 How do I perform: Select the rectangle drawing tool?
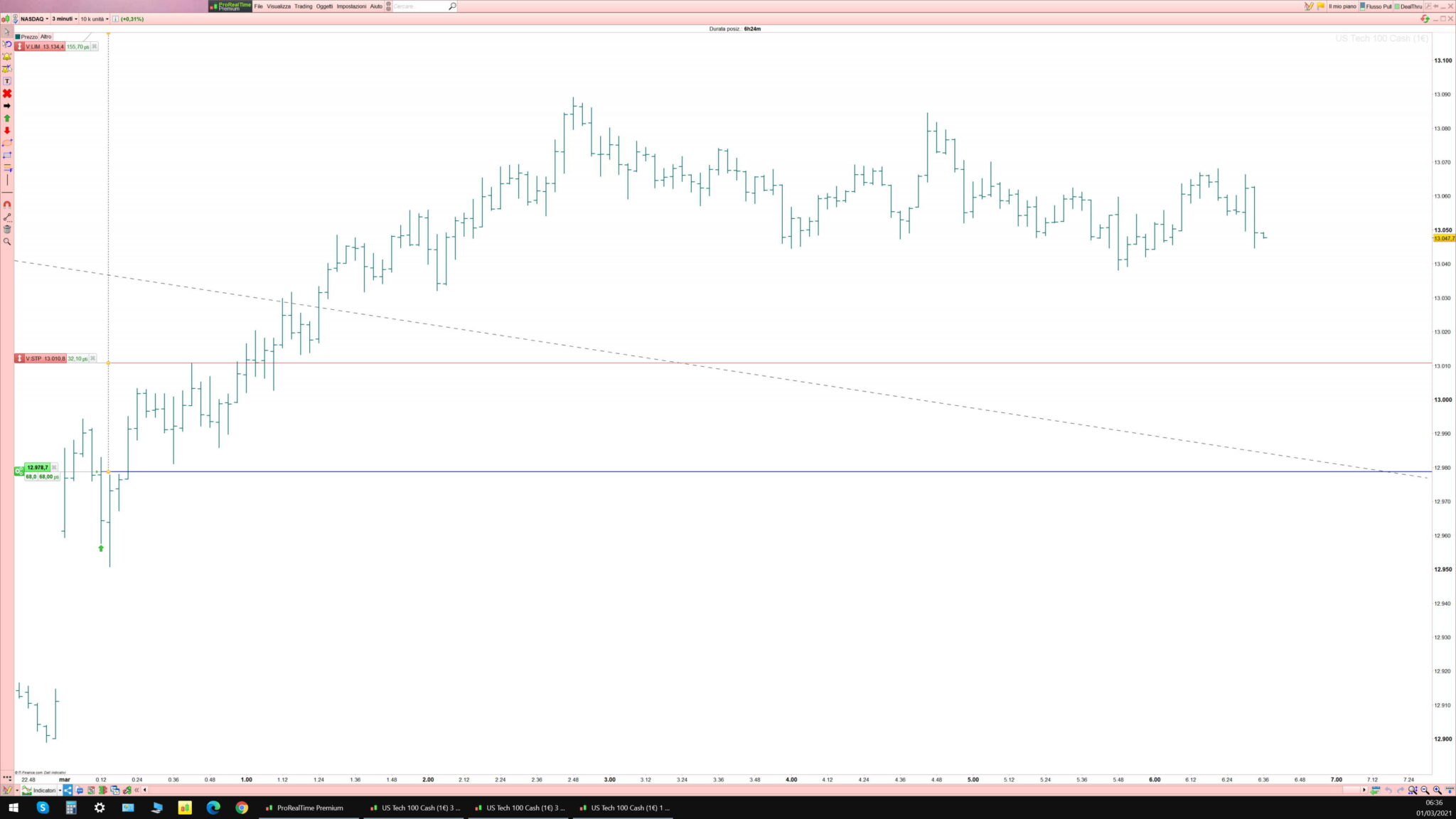7,155
